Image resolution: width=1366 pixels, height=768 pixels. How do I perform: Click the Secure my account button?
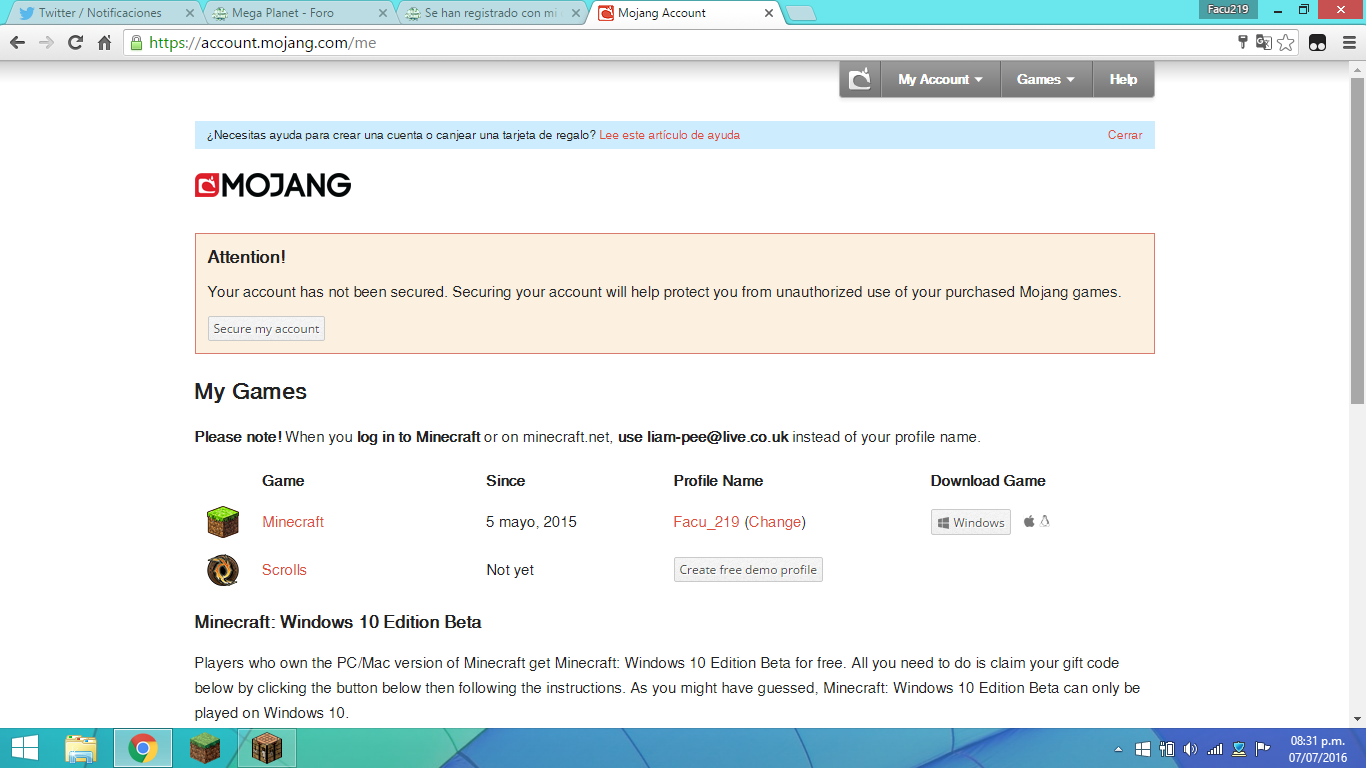coord(266,329)
